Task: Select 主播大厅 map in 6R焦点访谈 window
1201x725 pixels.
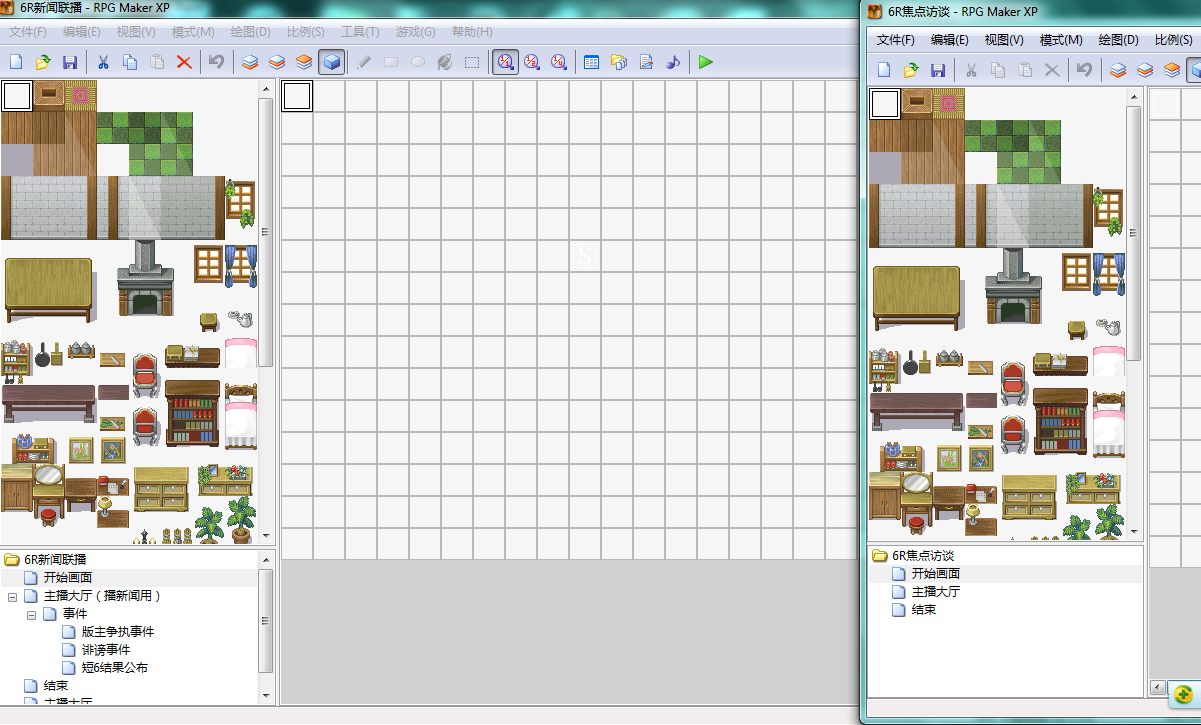Action: click(x=936, y=592)
